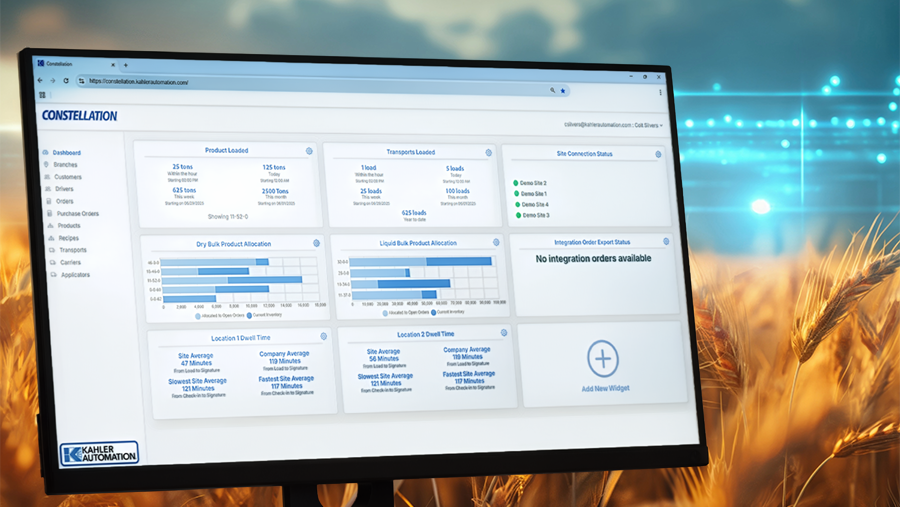Image resolution: width=900 pixels, height=507 pixels.
Task: Open Branches in the sidebar
Action: pos(60,164)
